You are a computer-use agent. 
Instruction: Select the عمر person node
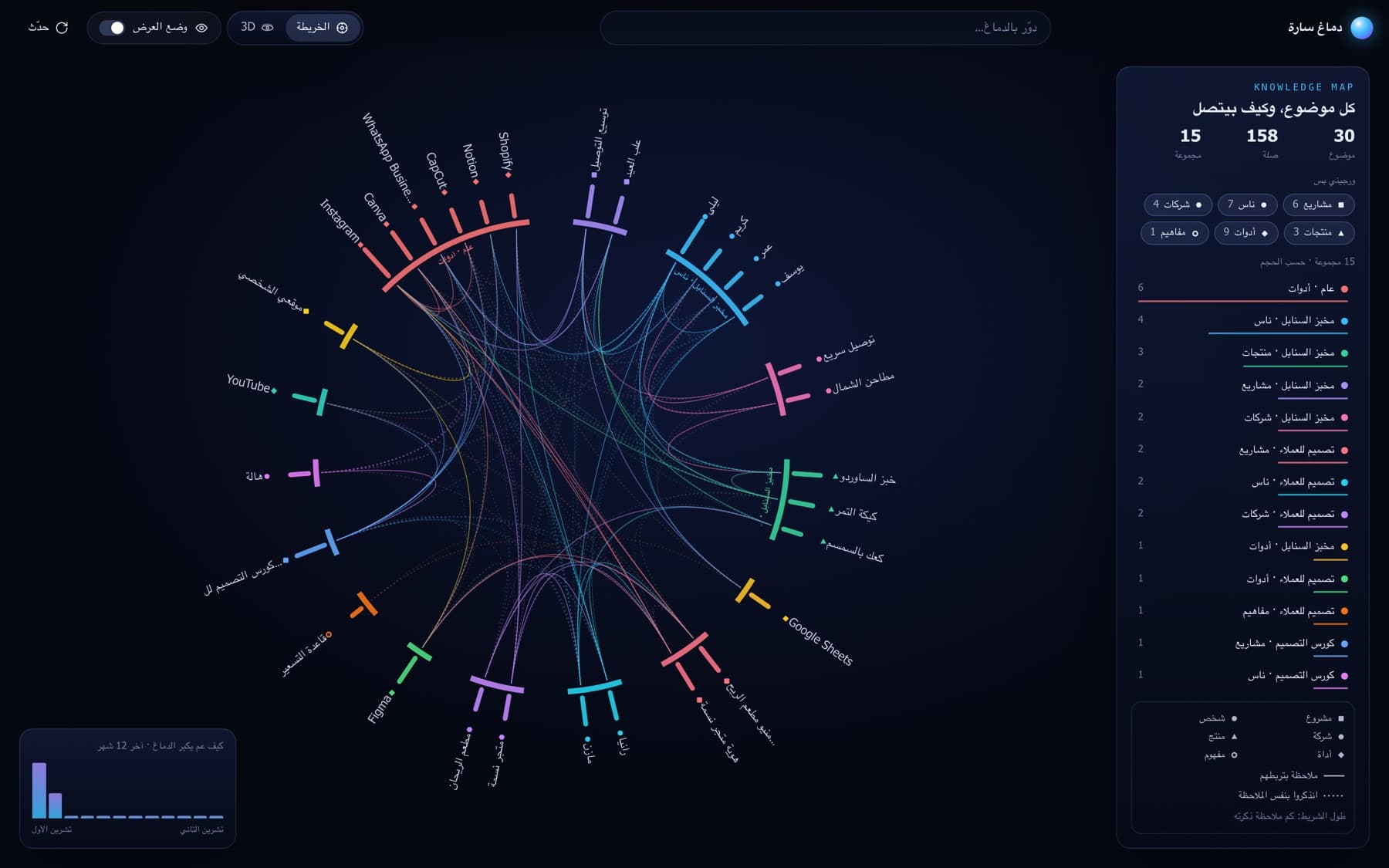click(763, 252)
